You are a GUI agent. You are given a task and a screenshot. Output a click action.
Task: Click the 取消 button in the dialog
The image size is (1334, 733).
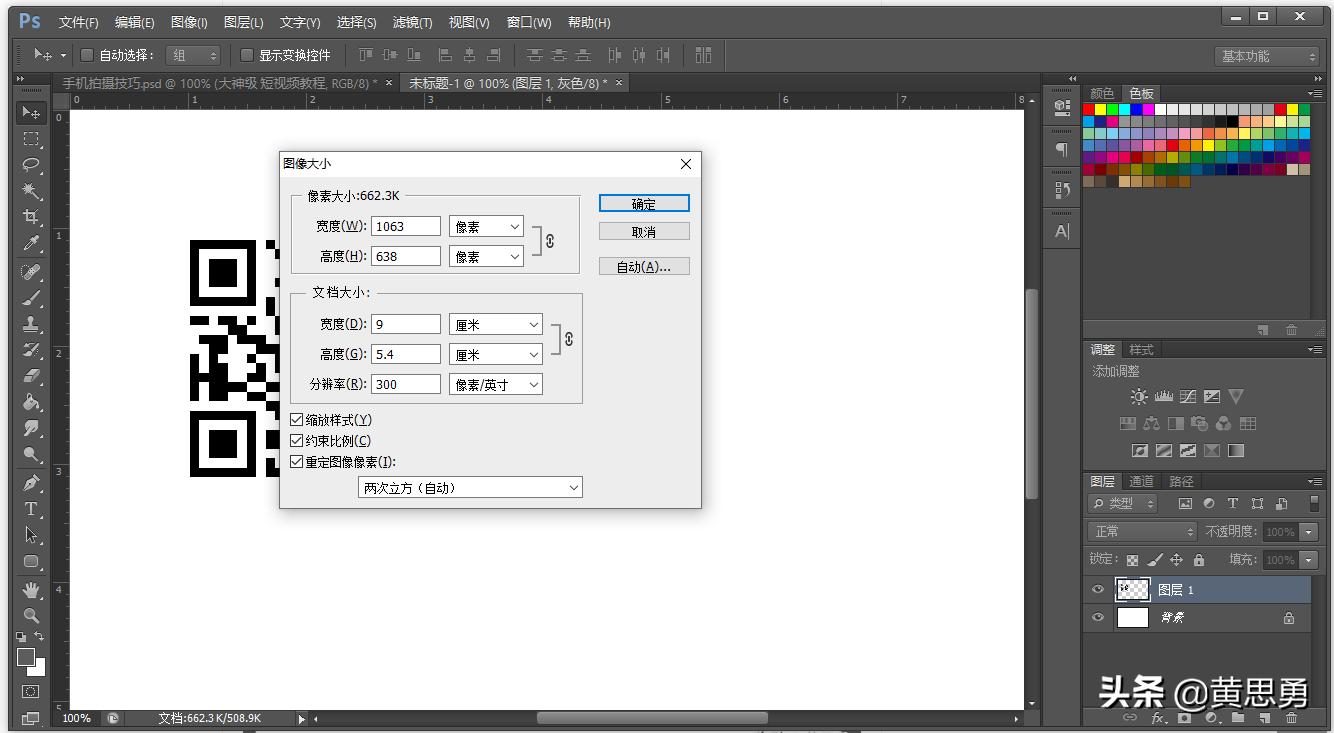[x=644, y=231]
